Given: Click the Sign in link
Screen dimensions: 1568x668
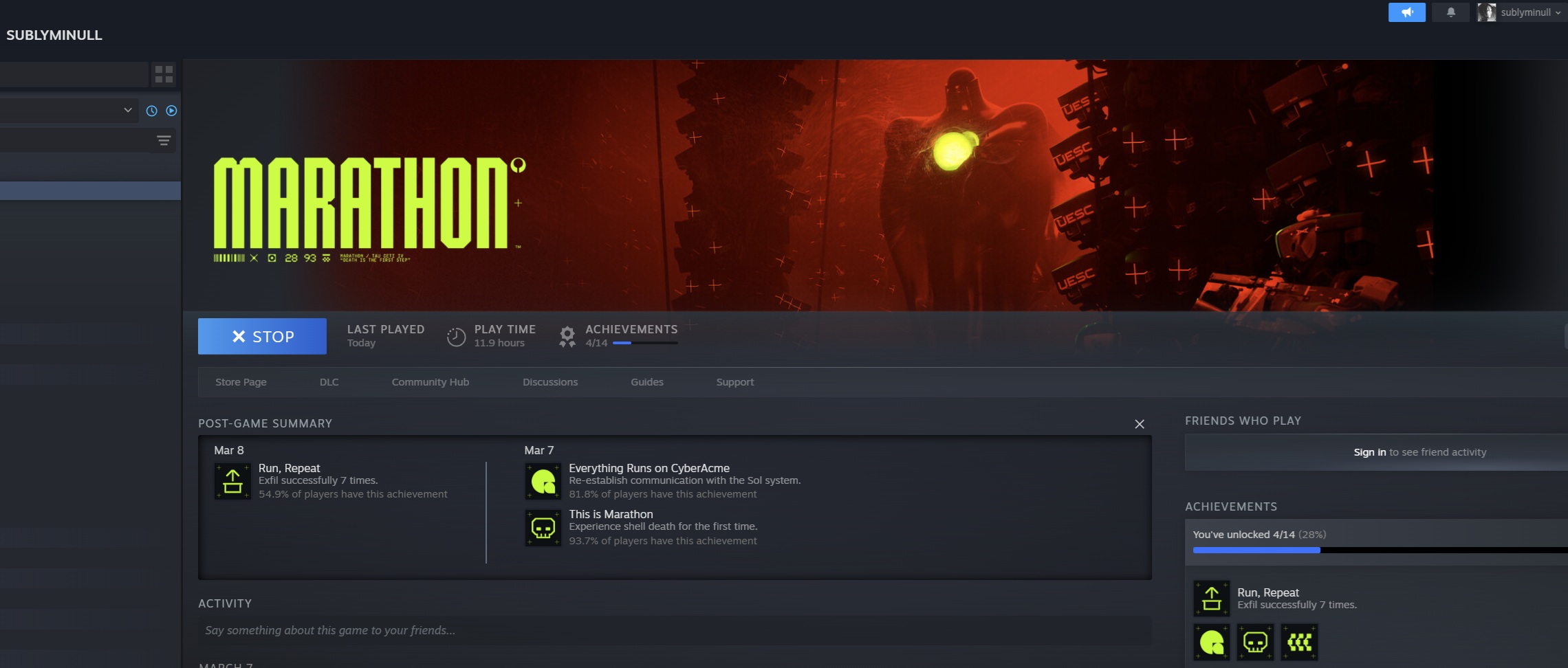Looking at the screenshot, I should pos(1369,452).
